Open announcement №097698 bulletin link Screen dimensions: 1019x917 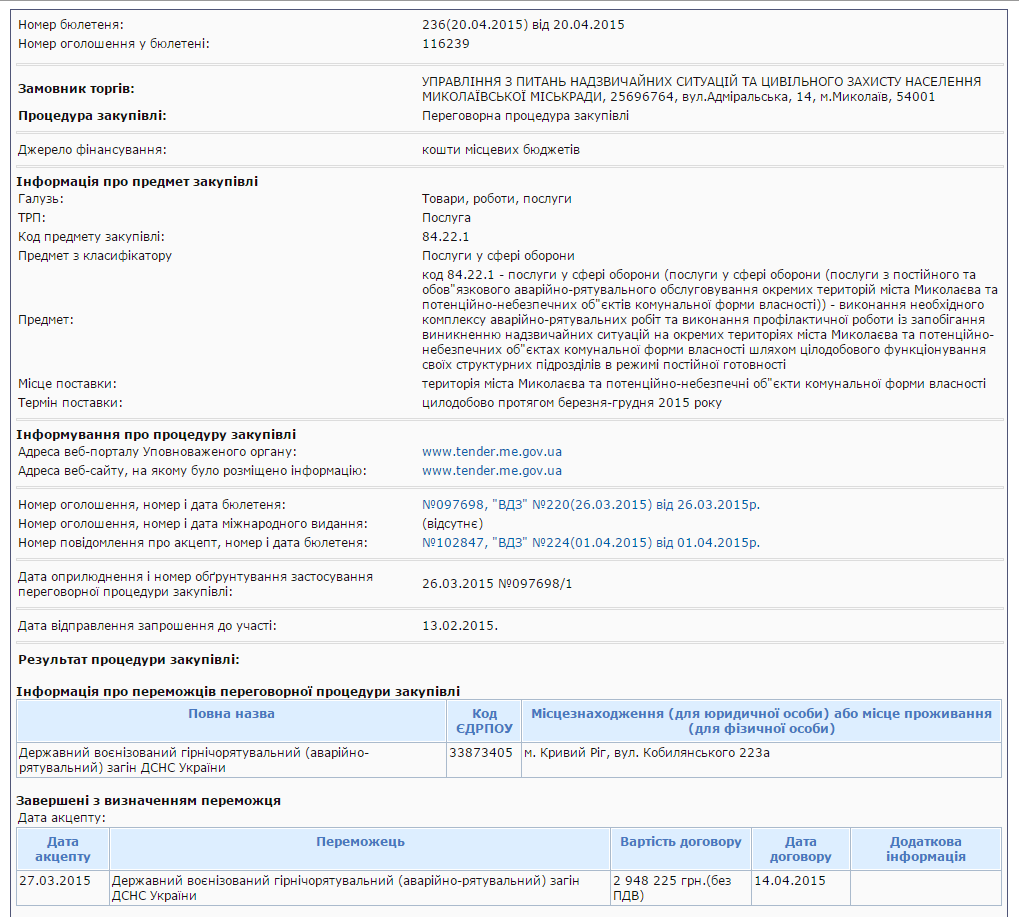click(590, 505)
